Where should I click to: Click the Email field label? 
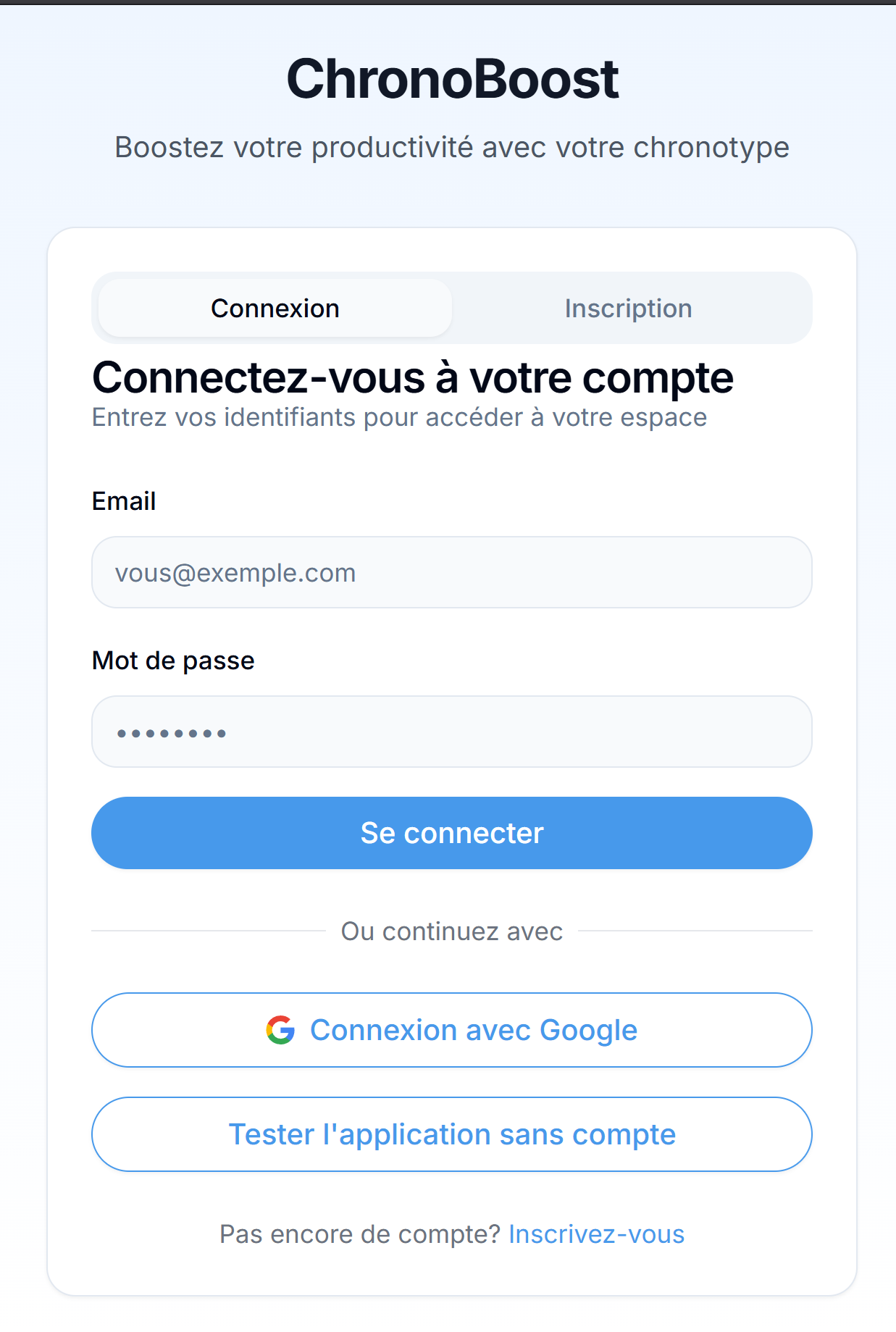pos(124,501)
